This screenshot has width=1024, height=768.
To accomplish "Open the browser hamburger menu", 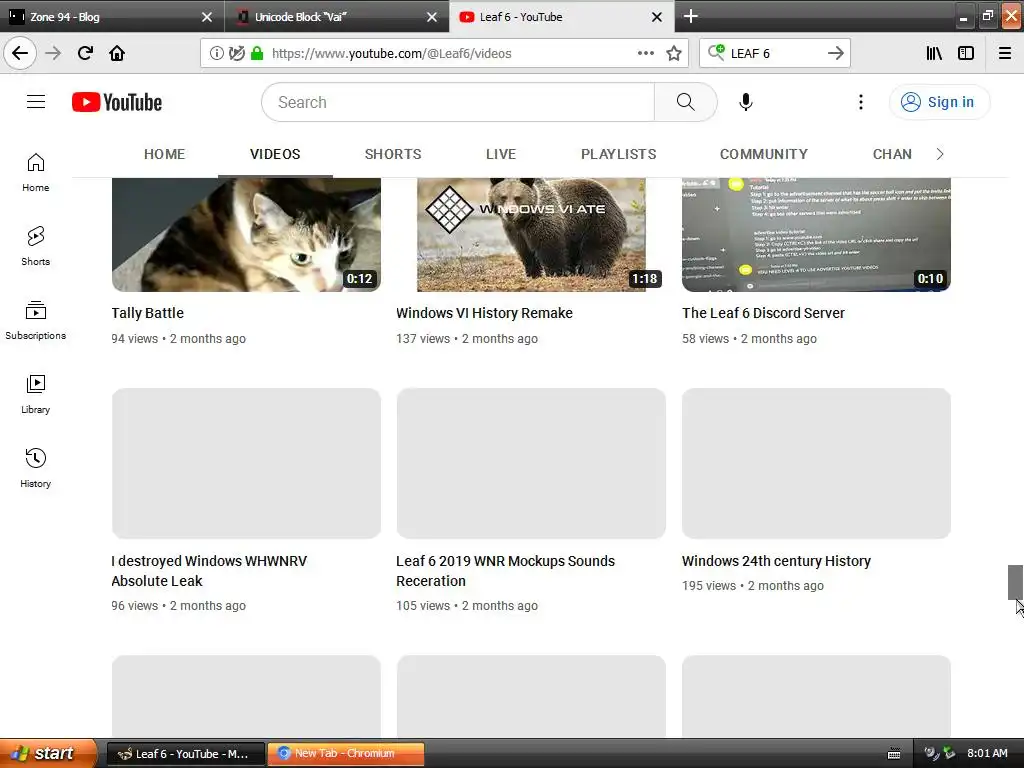I will click(x=1005, y=53).
